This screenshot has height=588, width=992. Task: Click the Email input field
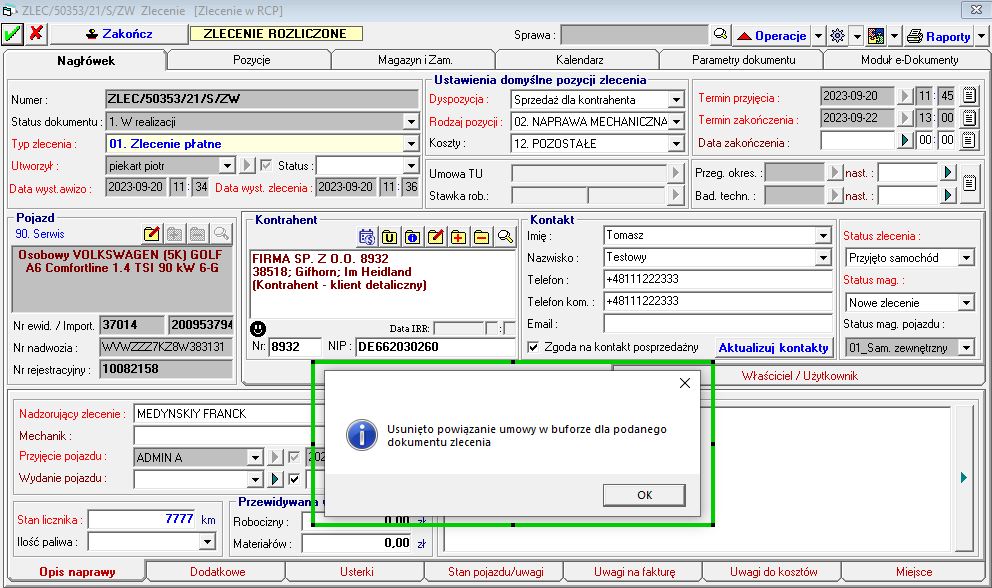click(x=718, y=323)
